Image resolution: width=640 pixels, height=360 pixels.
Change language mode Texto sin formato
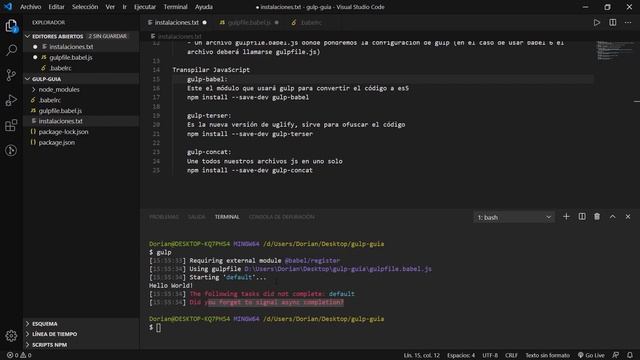[x=547, y=355]
